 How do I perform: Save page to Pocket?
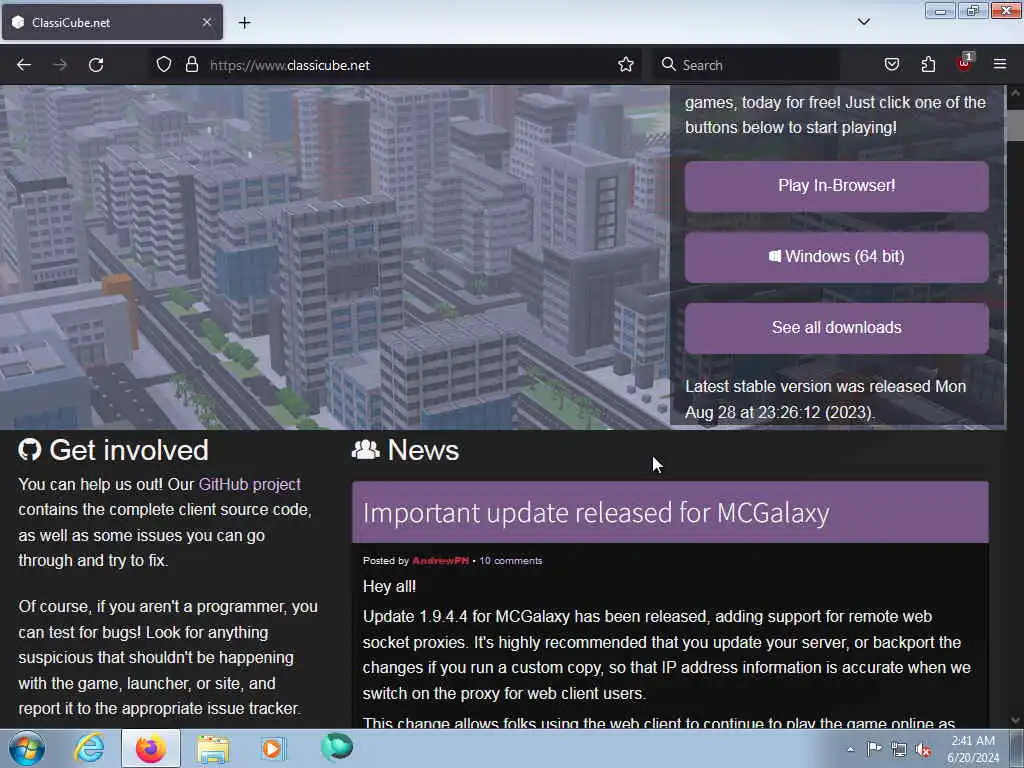(x=891, y=65)
